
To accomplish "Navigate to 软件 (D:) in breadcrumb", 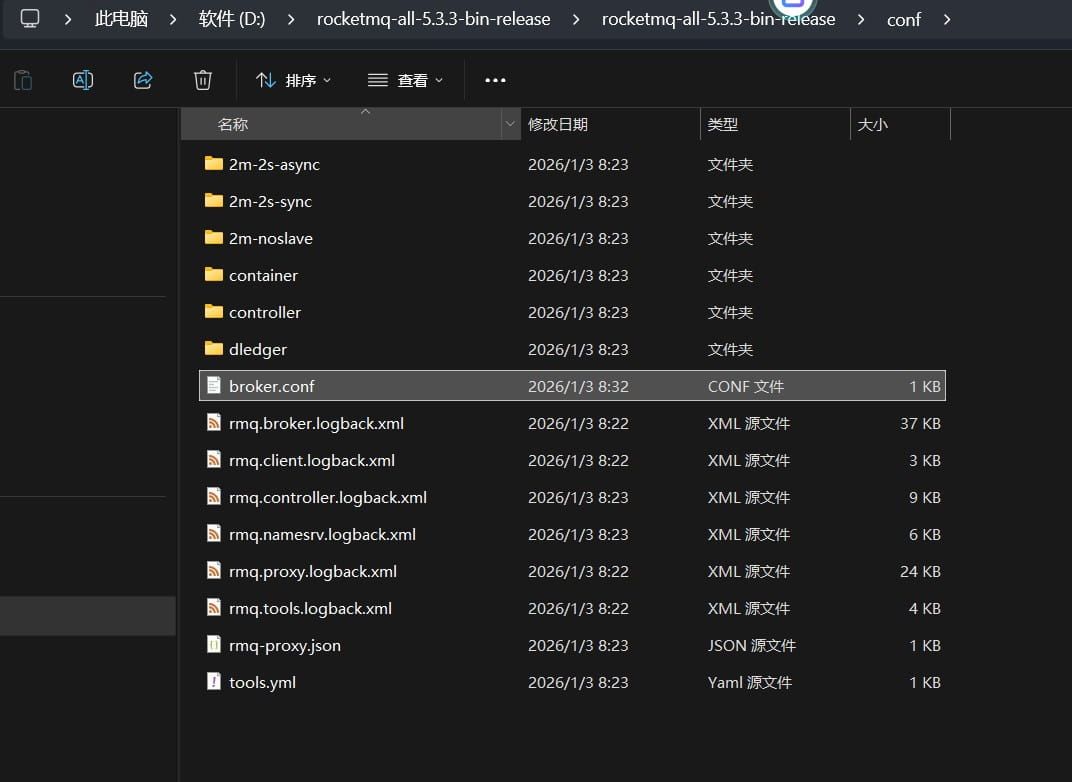I will tap(231, 19).
